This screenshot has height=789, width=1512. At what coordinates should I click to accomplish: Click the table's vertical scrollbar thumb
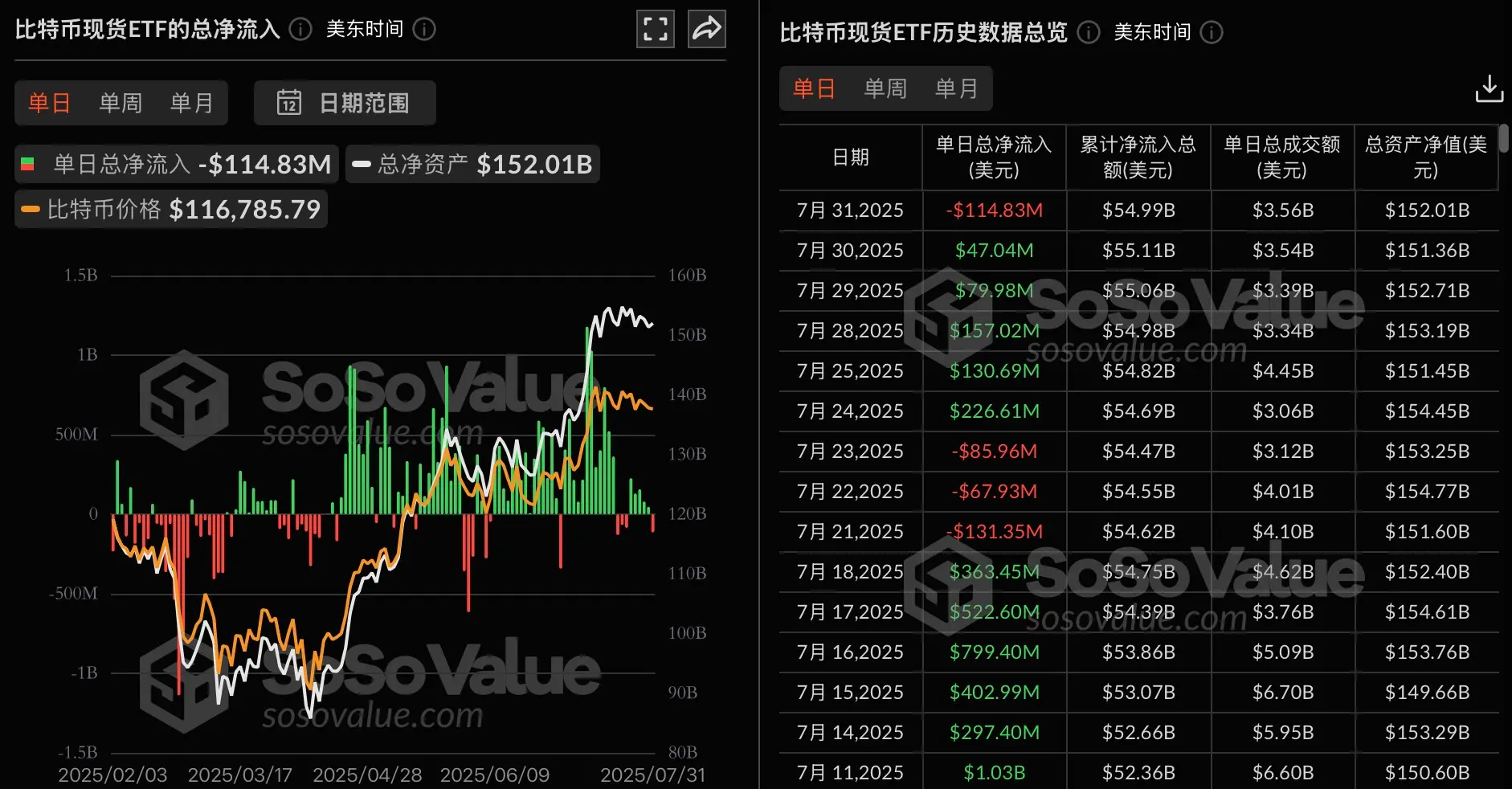(1503, 138)
